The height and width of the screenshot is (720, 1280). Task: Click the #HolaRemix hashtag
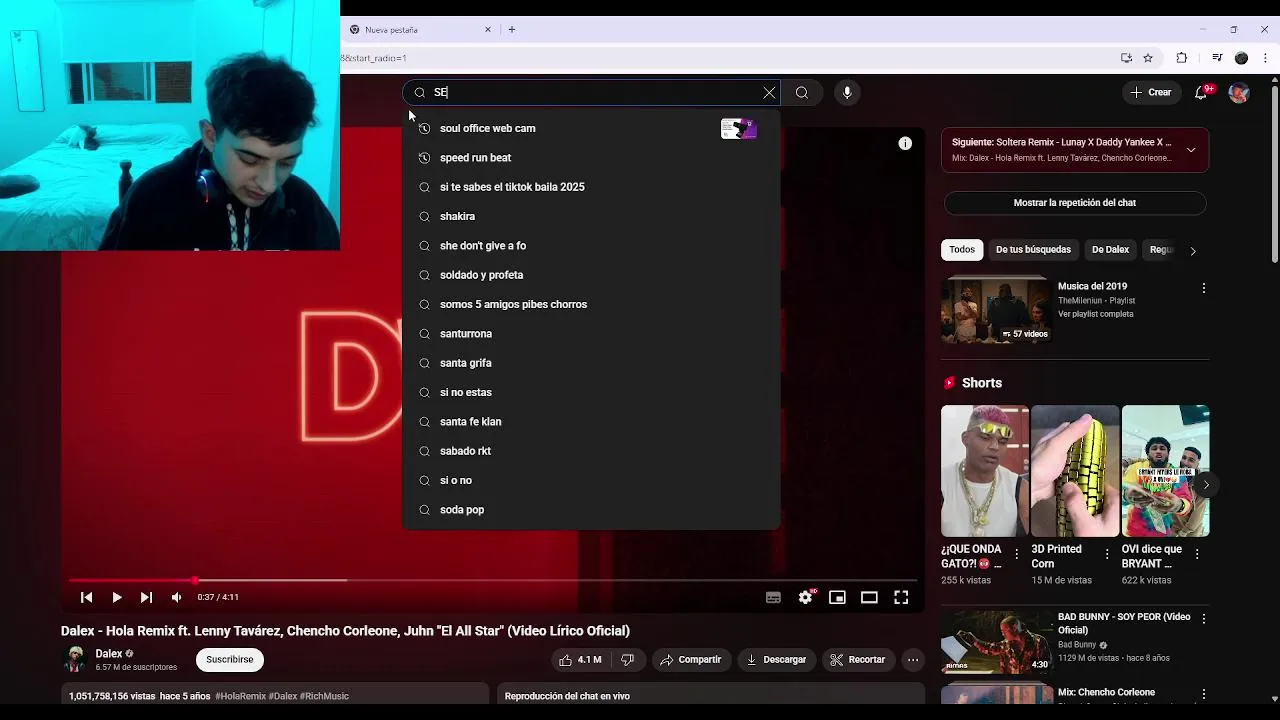pos(240,696)
